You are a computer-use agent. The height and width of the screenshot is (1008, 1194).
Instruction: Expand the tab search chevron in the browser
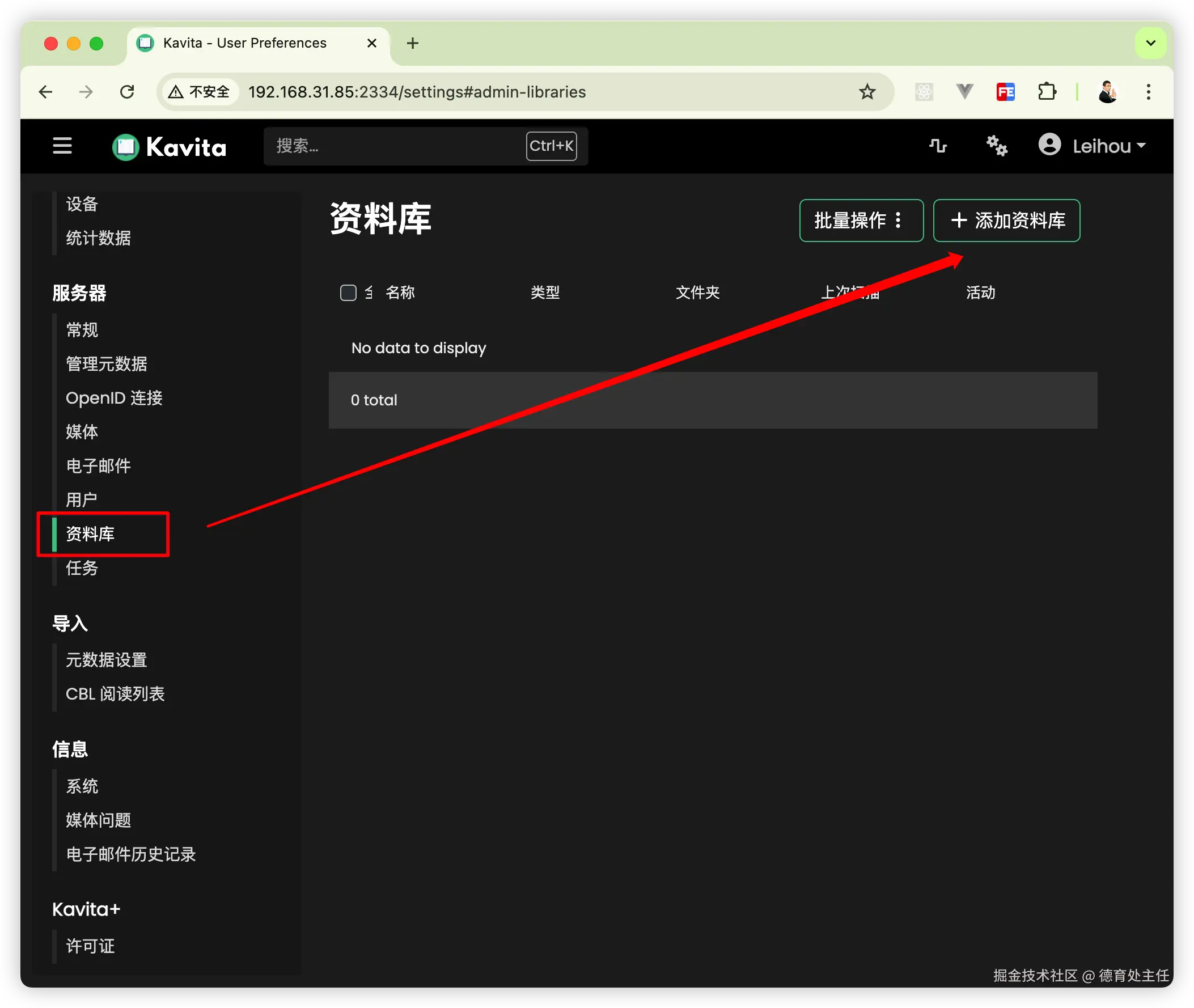coord(1150,44)
